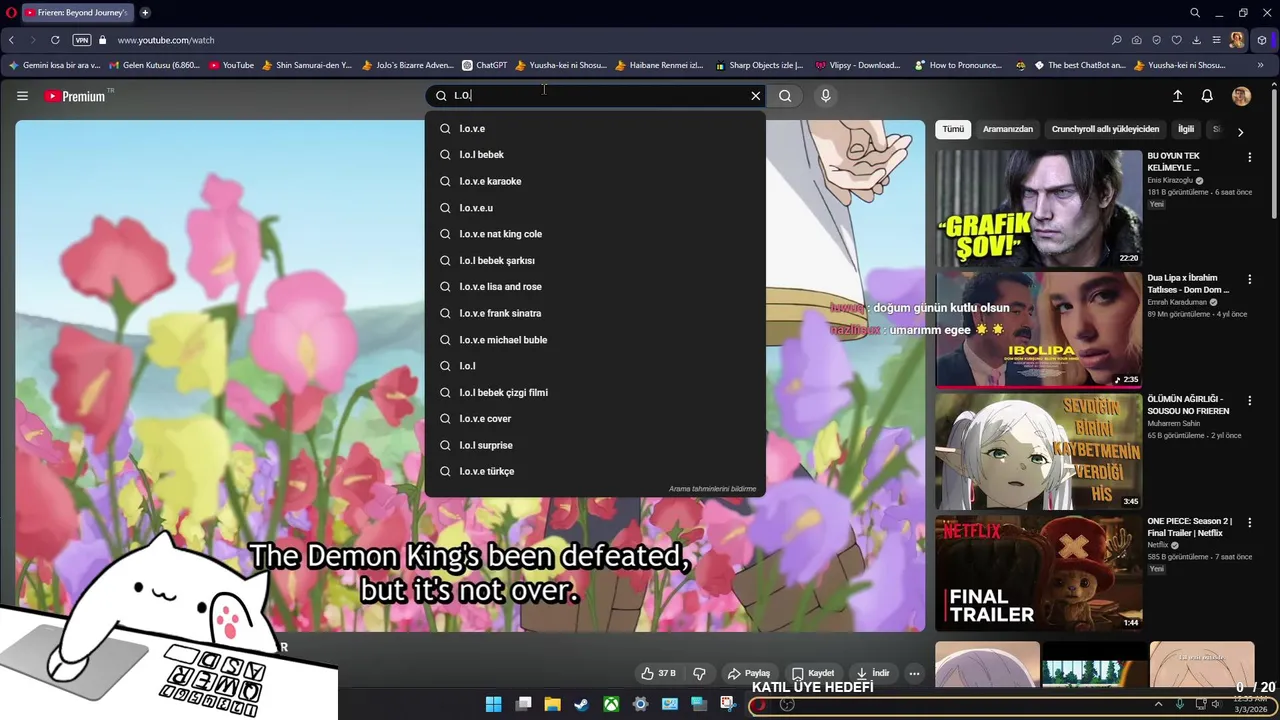Open the Opera downloads icon
Viewport: 1280px width, 720px height.
click(x=1196, y=40)
